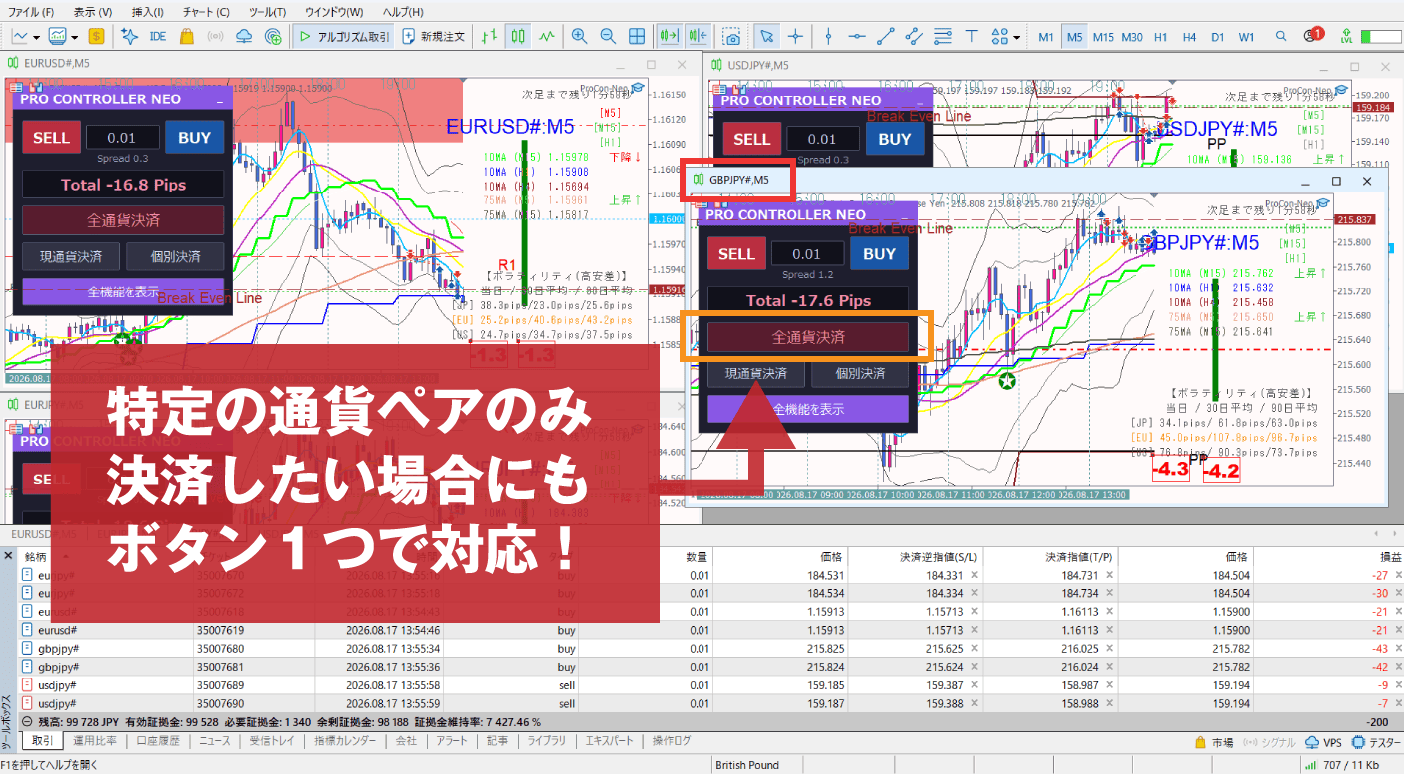Viewport: 1404px width, 774px height.
Task: Click the 新規注文 button
Action: coord(434,37)
